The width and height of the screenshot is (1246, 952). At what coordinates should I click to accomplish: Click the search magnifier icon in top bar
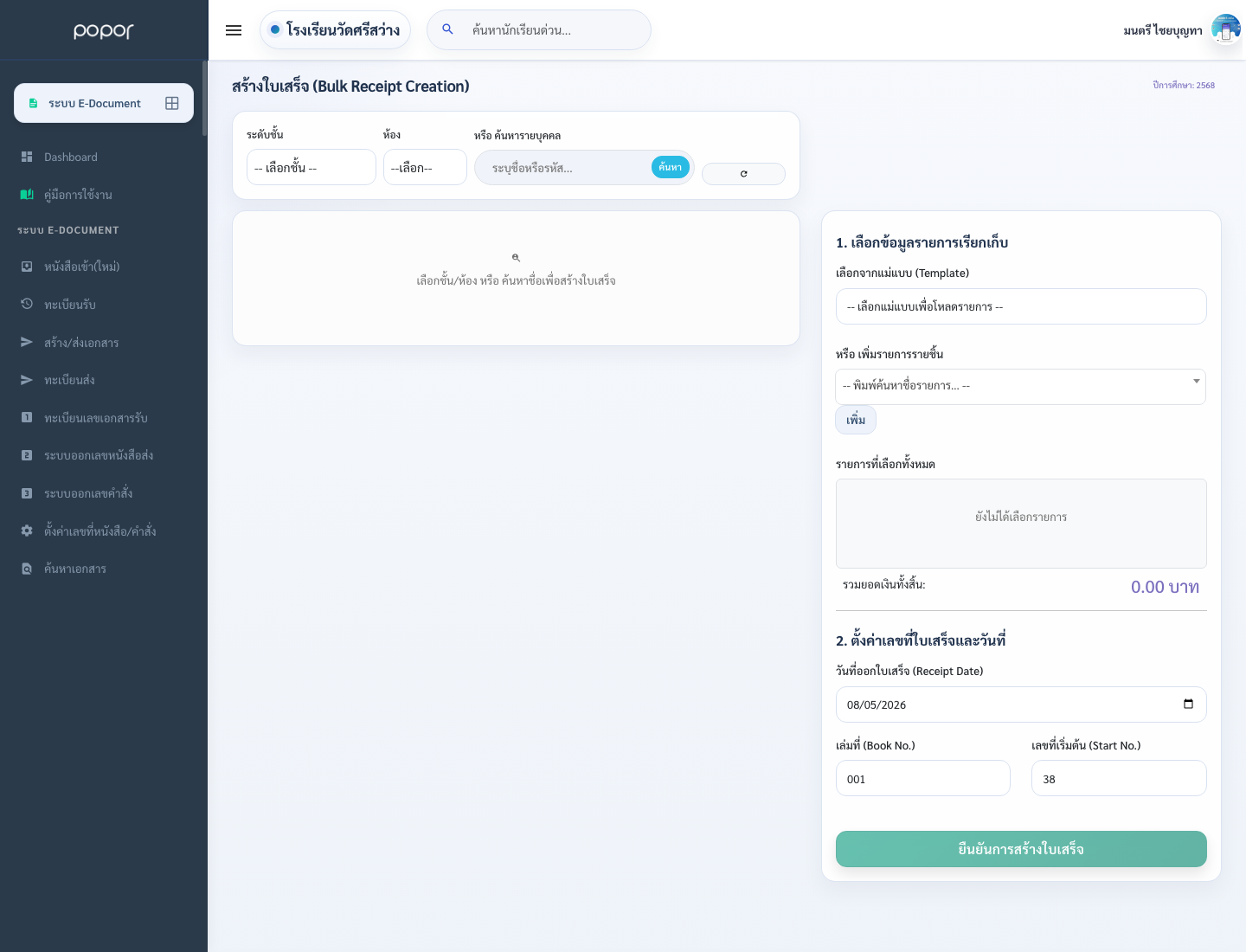click(447, 29)
